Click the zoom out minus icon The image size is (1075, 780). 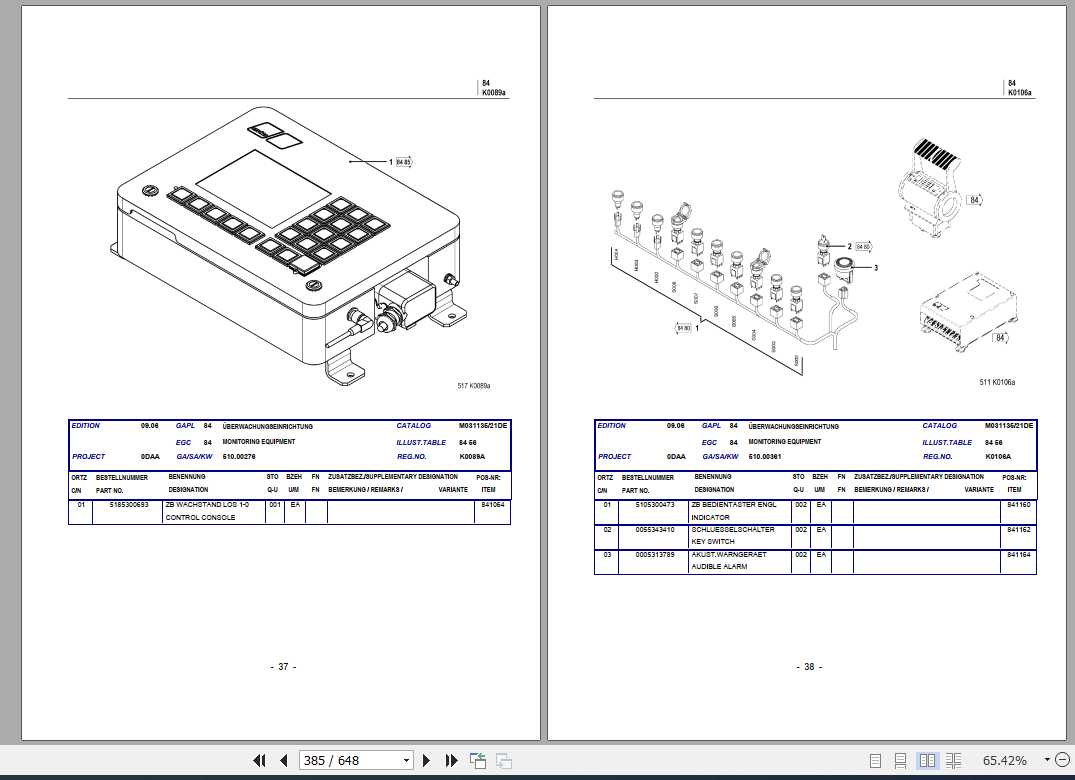tap(1061, 760)
